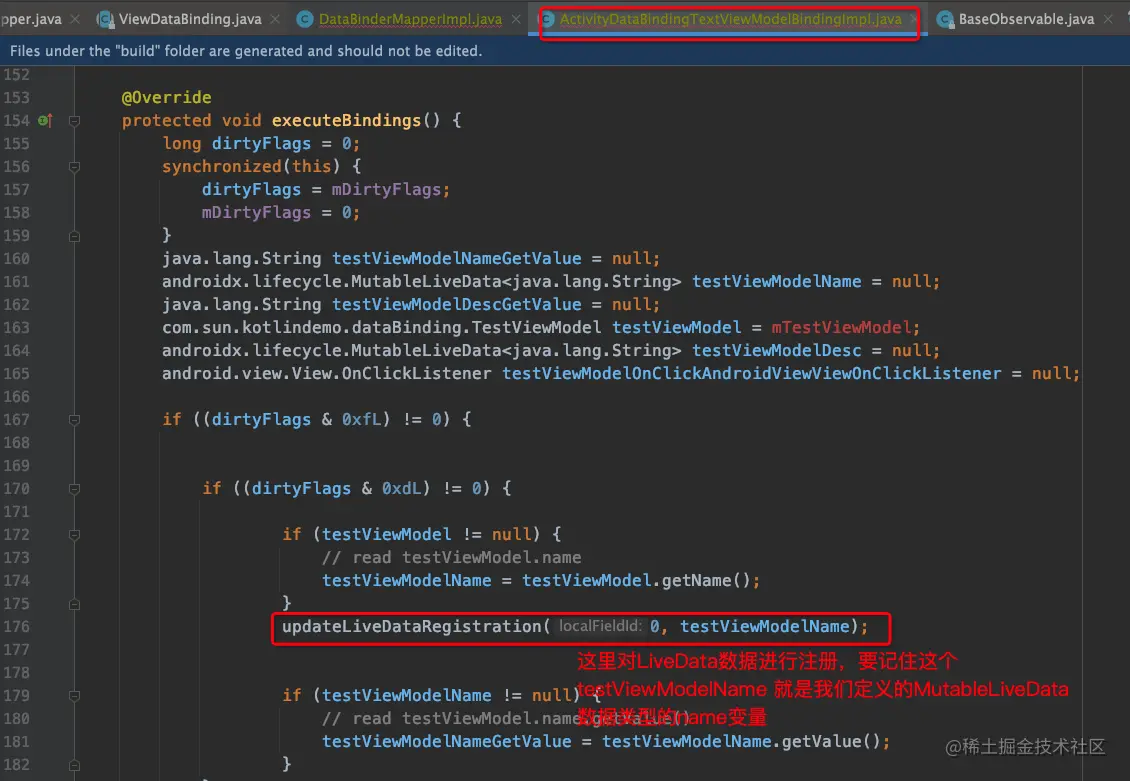This screenshot has height=781, width=1130.
Task: Click line number 152 in the gutter
Action: point(17,74)
